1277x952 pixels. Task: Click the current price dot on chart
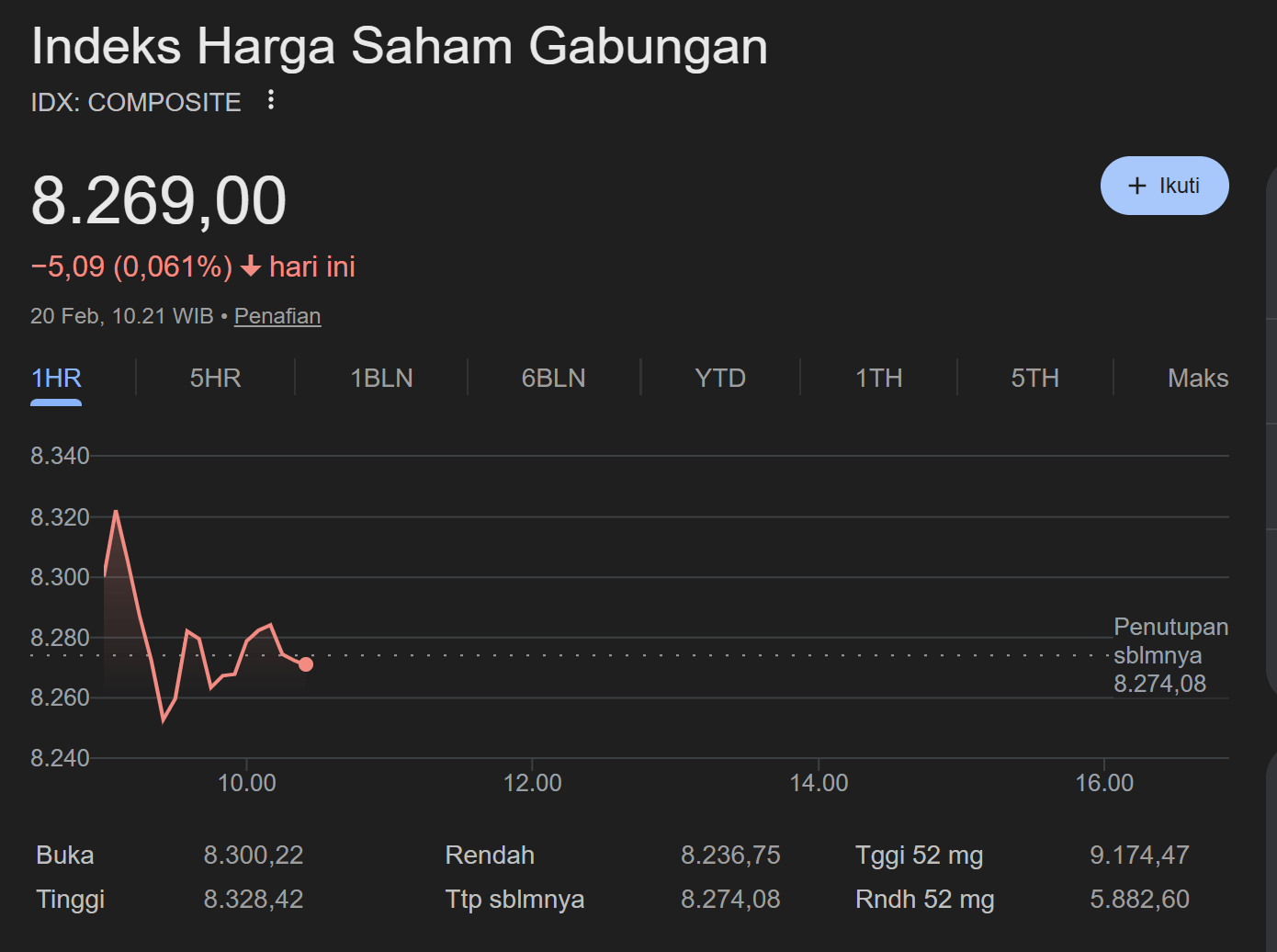pos(306,664)
